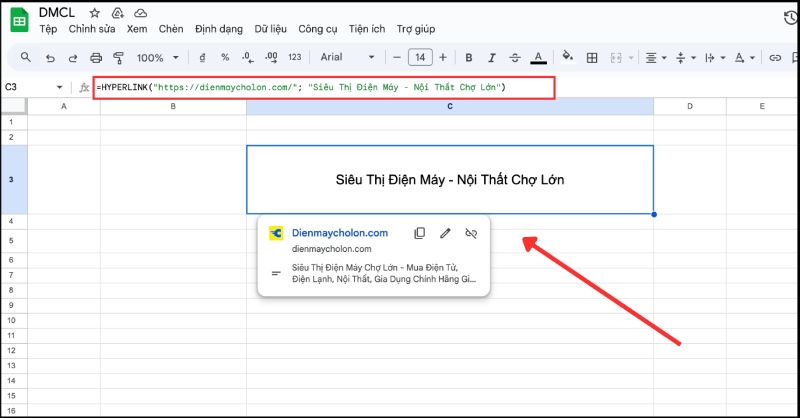Image resolution: width=800 pixels, height=418 pixels.
Task: Open the 100% zoom dropdown
Action: click(157, 58)
